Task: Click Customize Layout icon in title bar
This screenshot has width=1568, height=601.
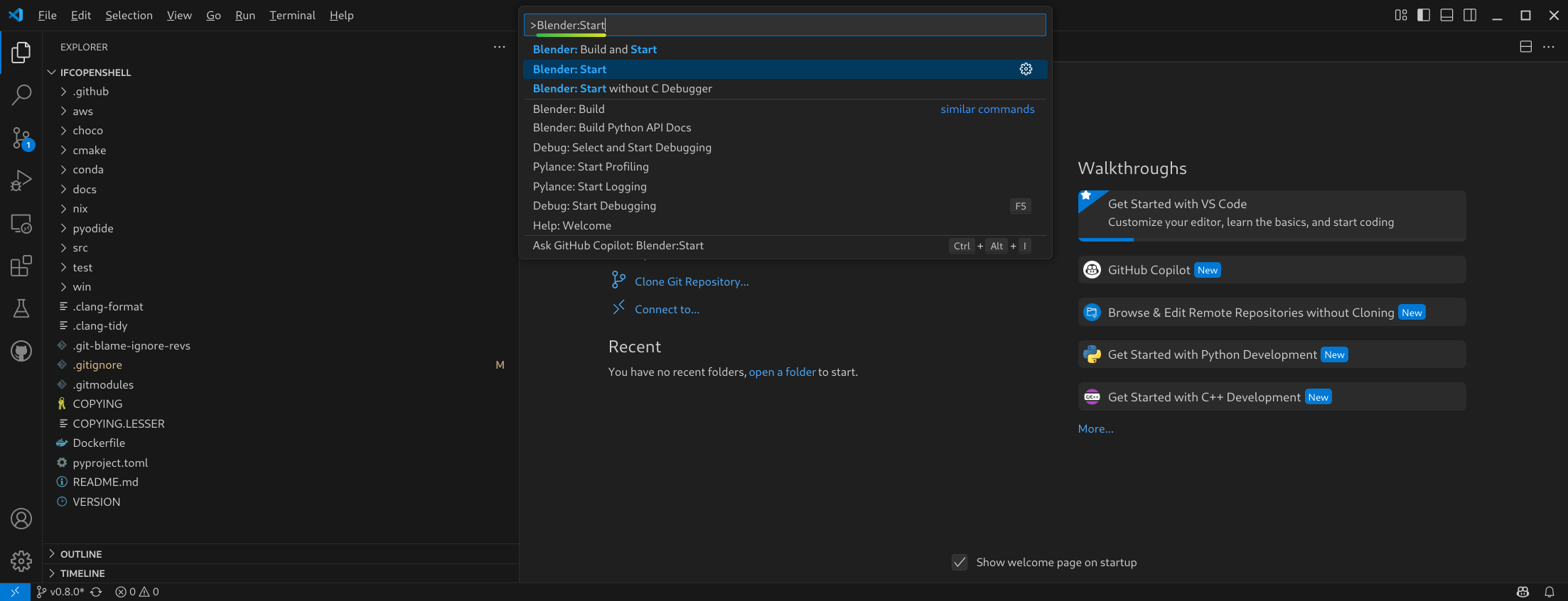Action: (1401, 15)
